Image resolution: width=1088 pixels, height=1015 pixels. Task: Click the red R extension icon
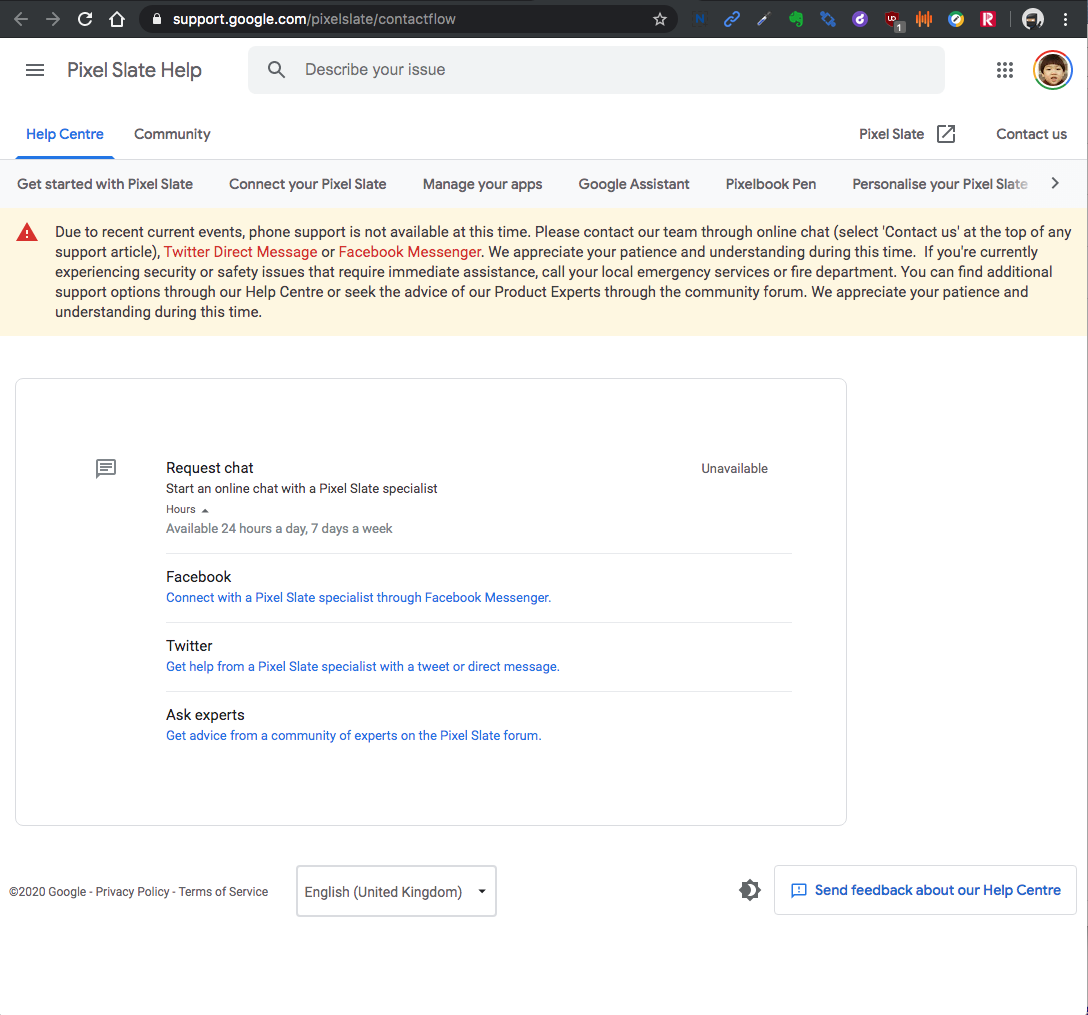click(x=987, y=19)
